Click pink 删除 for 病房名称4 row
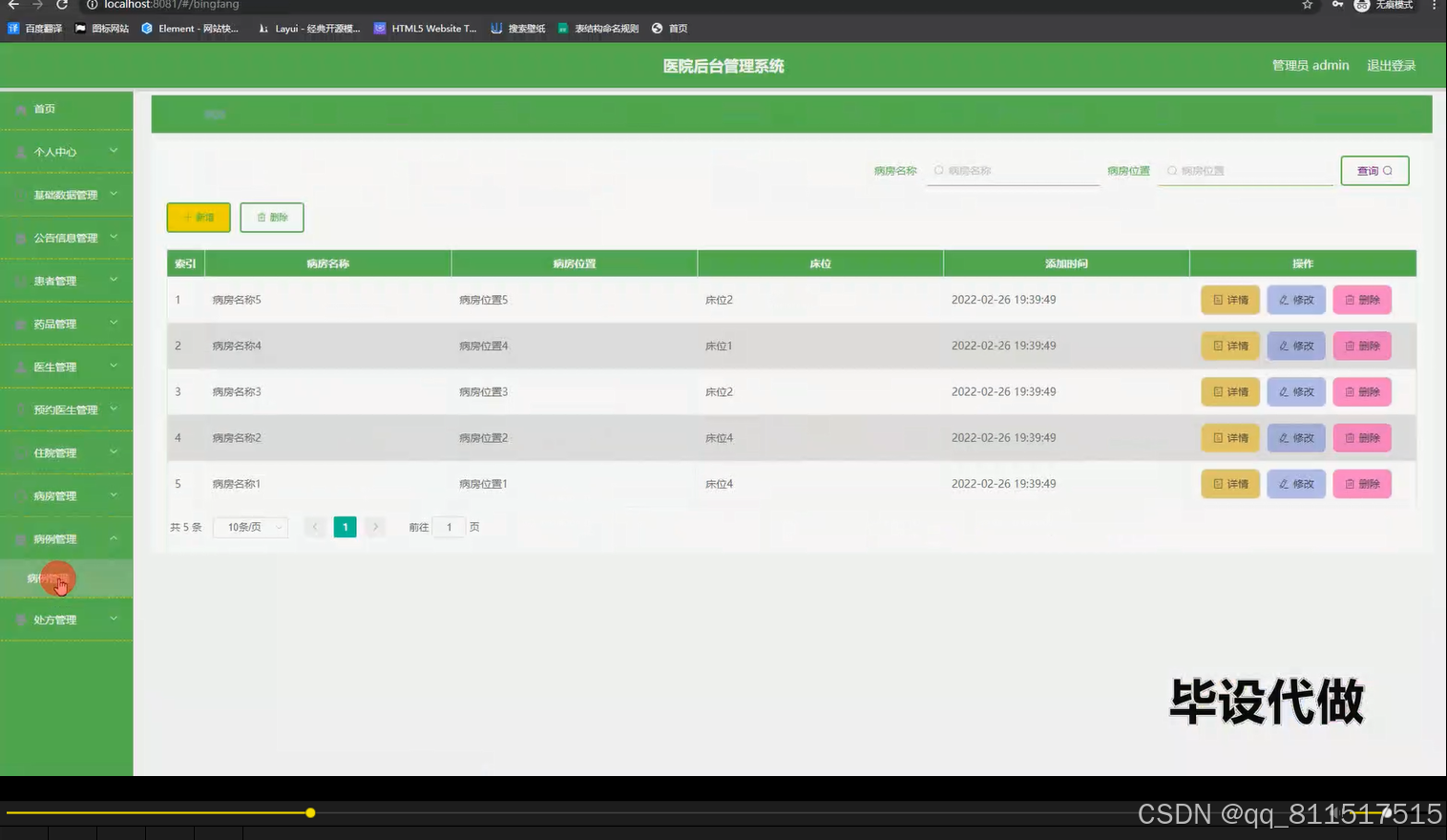 tap(1362, 346)
